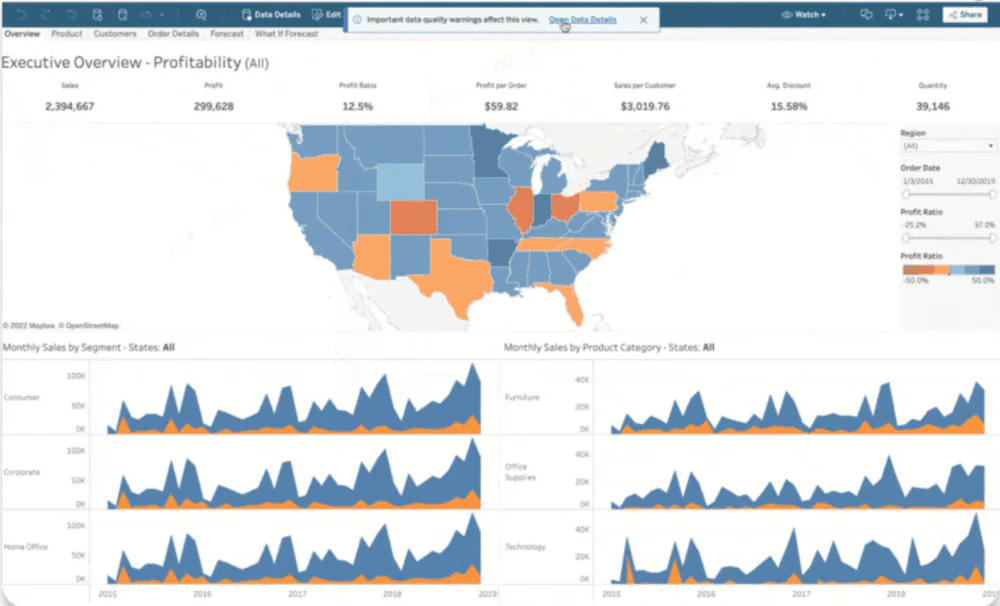Click the Profit Ratio slider right handle

tap(992, 238)
